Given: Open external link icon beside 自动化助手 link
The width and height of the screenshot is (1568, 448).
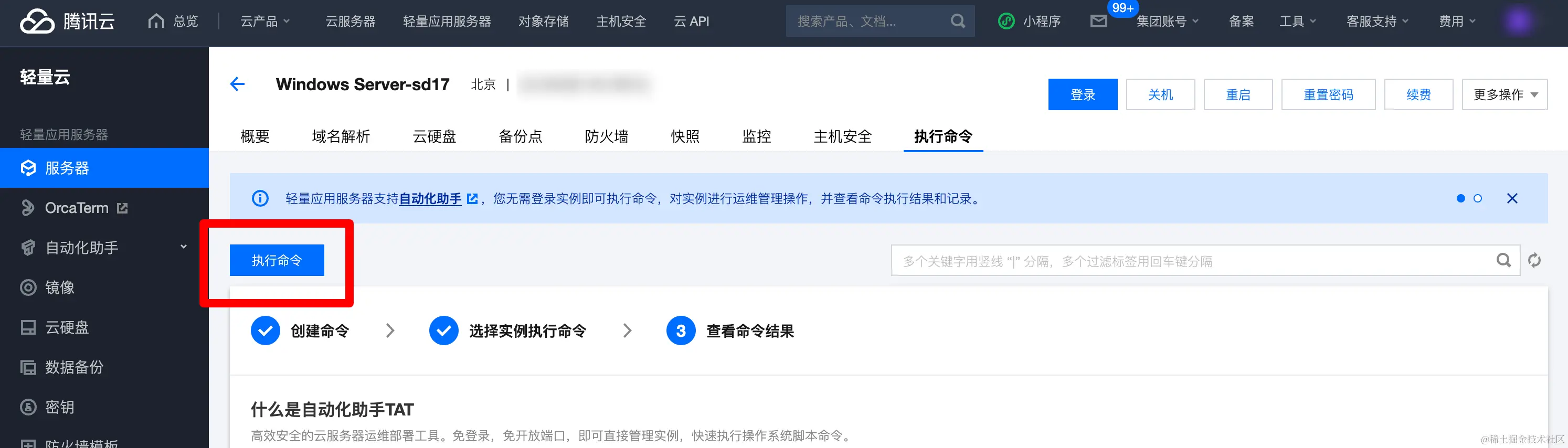Looking at the screenshot, I should (472, 198).
